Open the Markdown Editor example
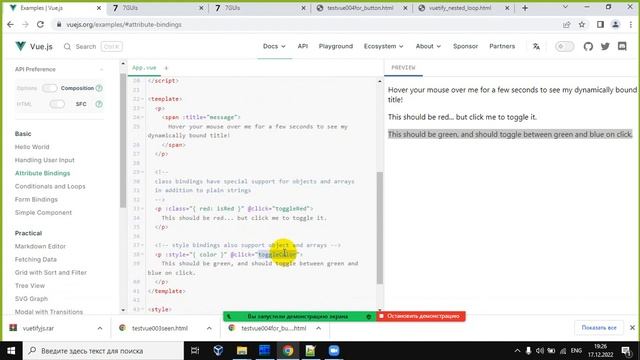 tap(40, 247)
